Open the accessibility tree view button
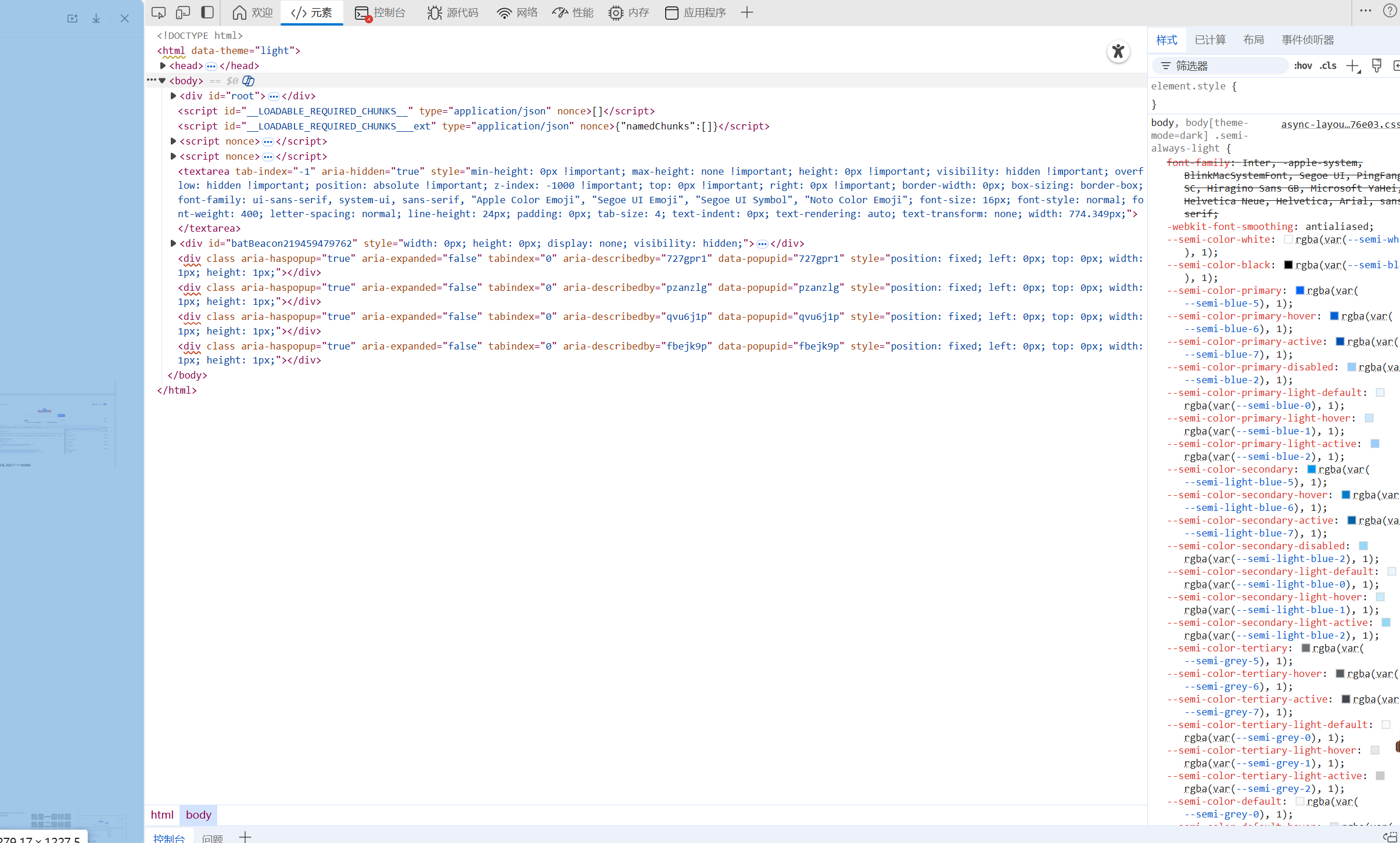The image size is (1400, 843). (1118, 52)
